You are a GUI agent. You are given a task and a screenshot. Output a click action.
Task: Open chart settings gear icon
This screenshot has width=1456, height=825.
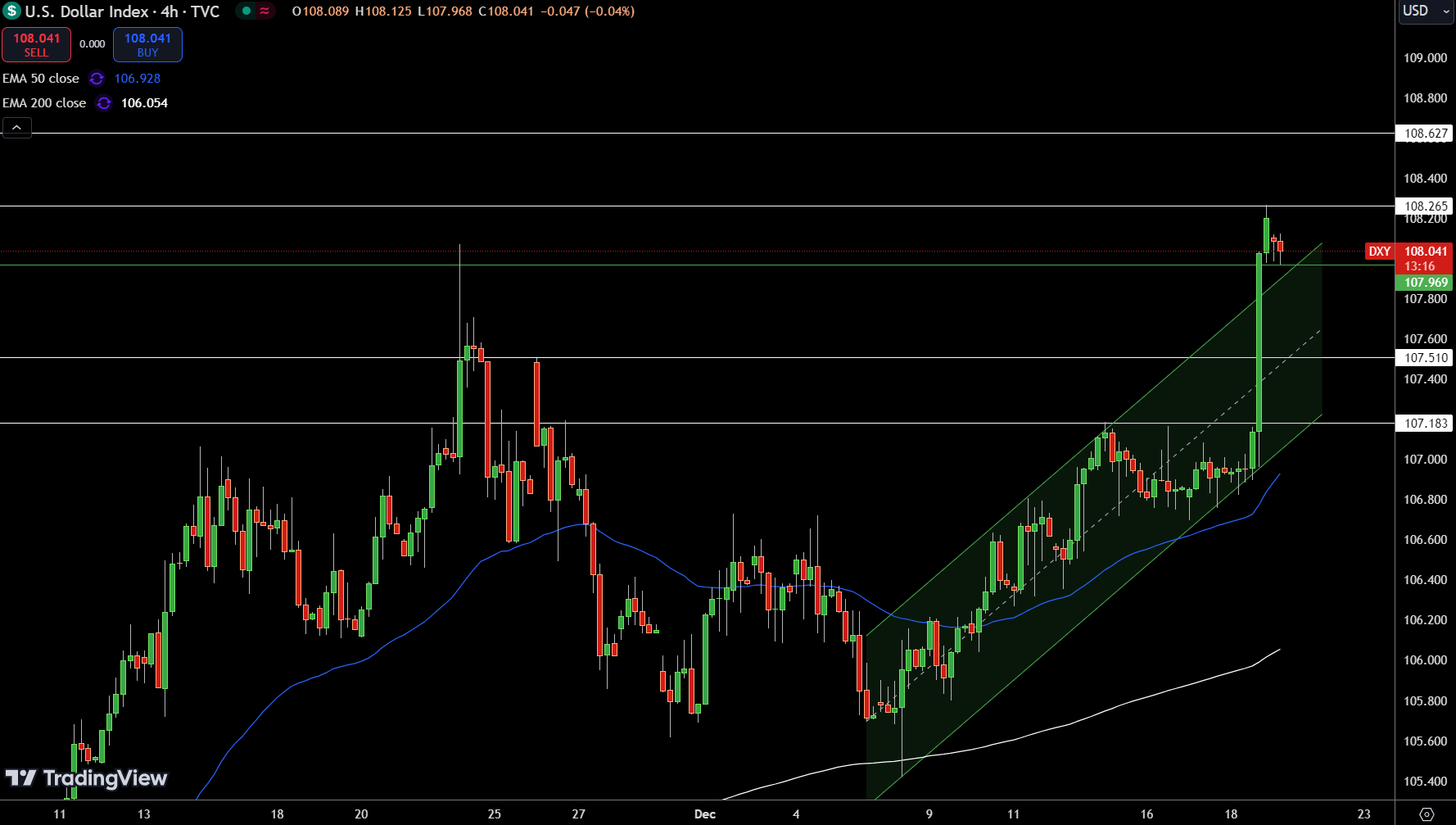pyautogui.click(x=1427, y=814)
